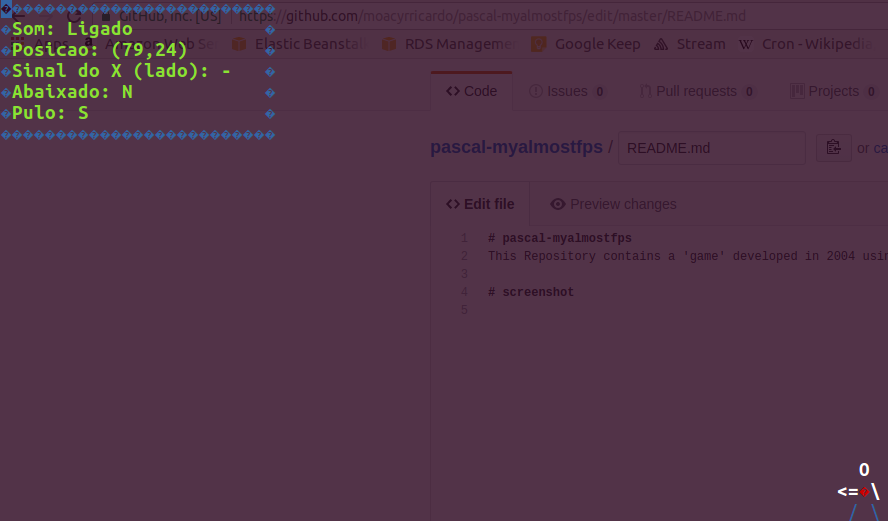Click line 'This Repository contains a game'
This screenshot has width=888, height=521.
click(688, 257)
